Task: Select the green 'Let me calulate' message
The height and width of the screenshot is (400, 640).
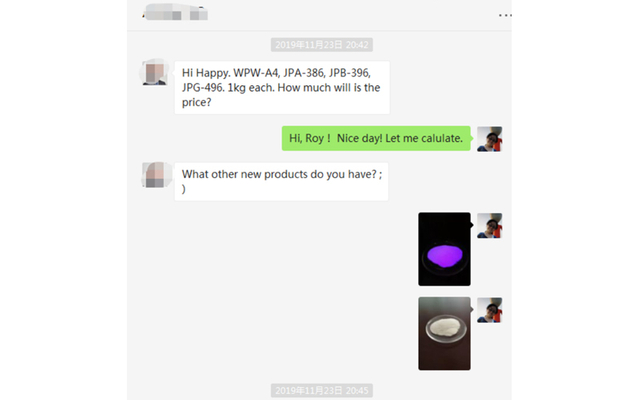Action: click(376, 138)
